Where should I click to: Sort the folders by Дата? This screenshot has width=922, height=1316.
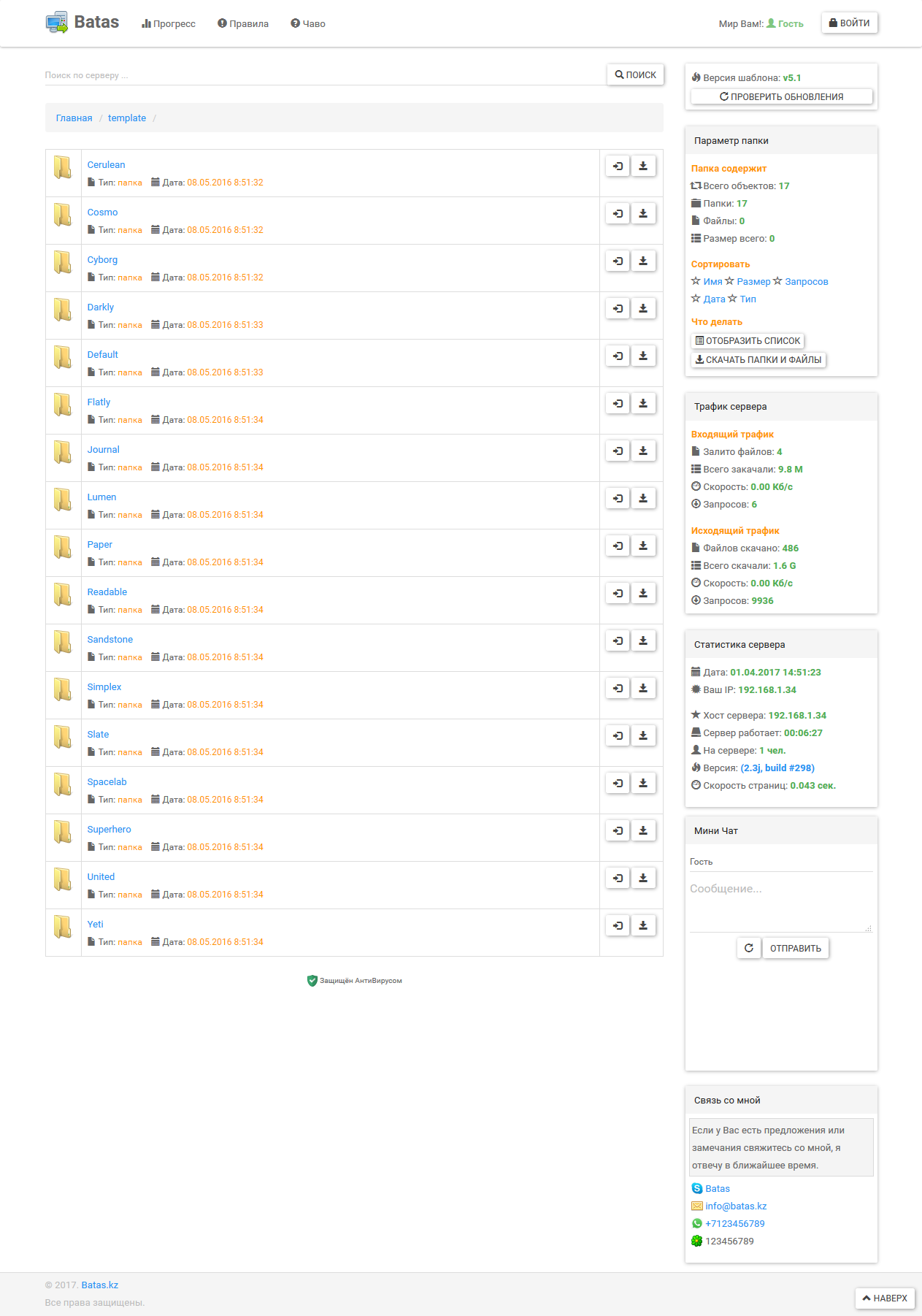714,299
